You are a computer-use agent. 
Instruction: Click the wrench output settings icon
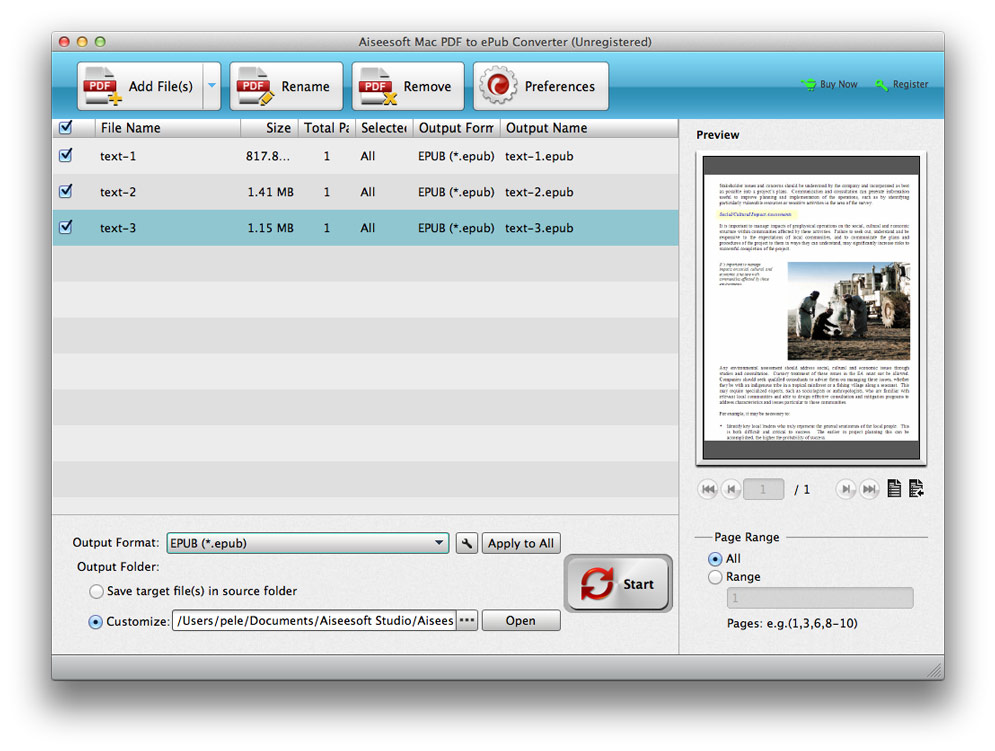tap(466, 543)
